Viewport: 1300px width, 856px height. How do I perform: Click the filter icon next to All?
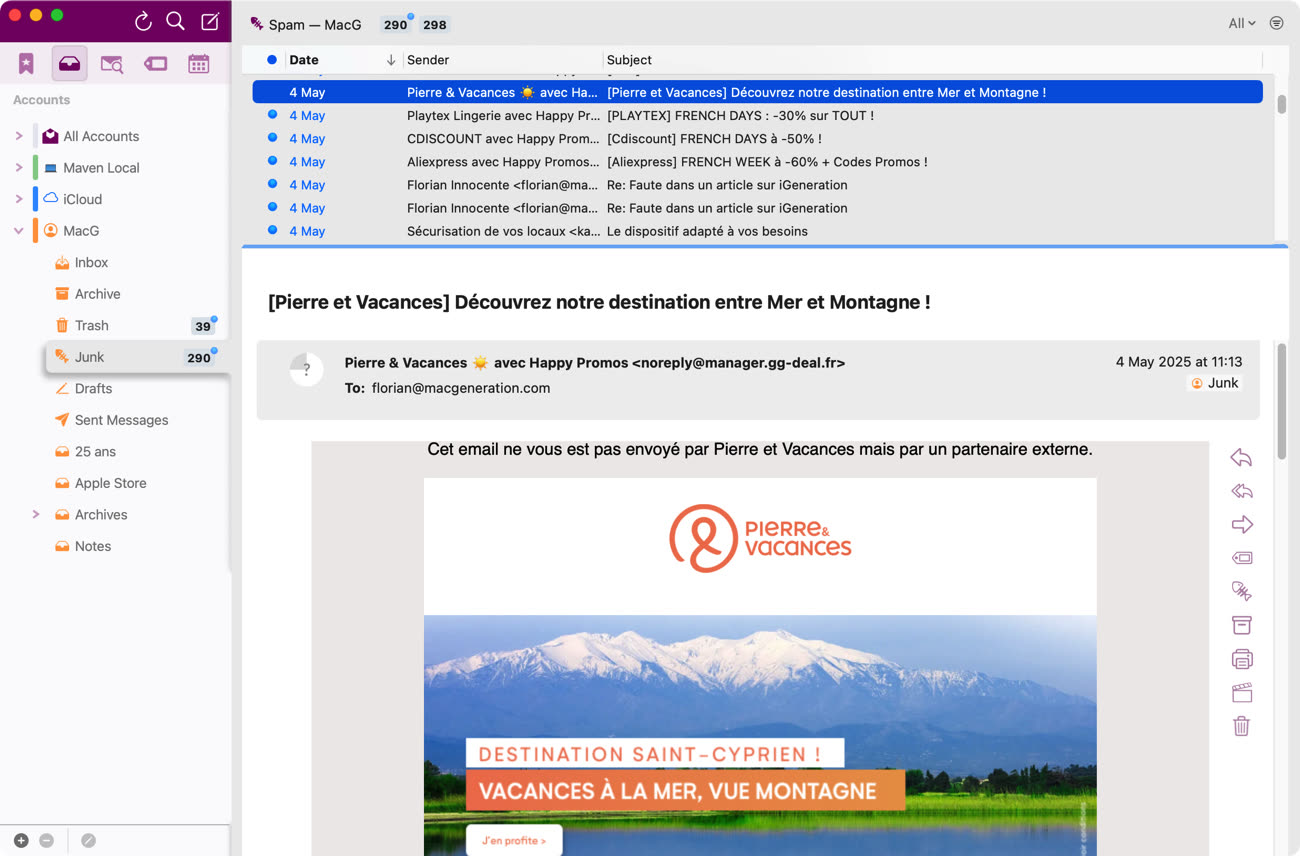(x=1276, y=23)
